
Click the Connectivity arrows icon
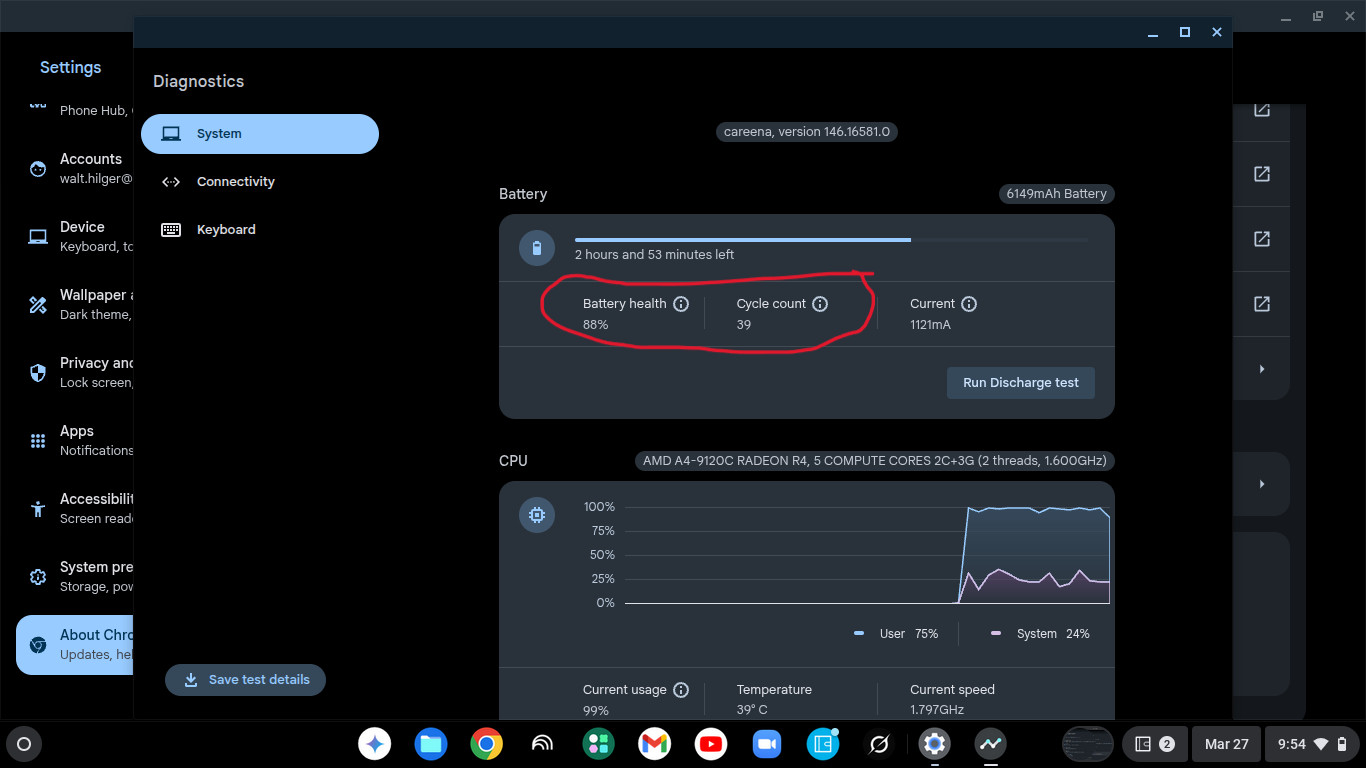(171, 182)
